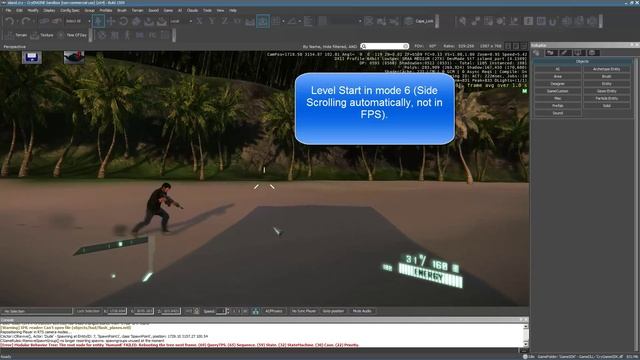Image resolution: width=640 pixels, height=360 pixels.
Task: Open the Help menu
Action: tap(233, 10)
